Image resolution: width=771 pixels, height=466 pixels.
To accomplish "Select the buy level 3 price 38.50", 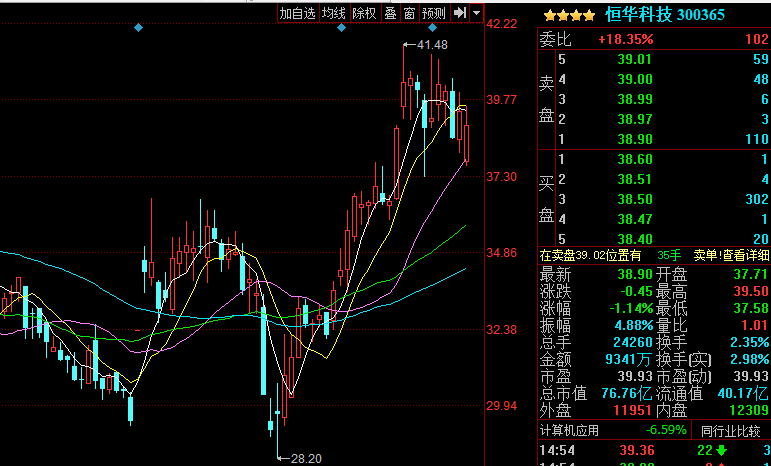I will coord(636,199).
